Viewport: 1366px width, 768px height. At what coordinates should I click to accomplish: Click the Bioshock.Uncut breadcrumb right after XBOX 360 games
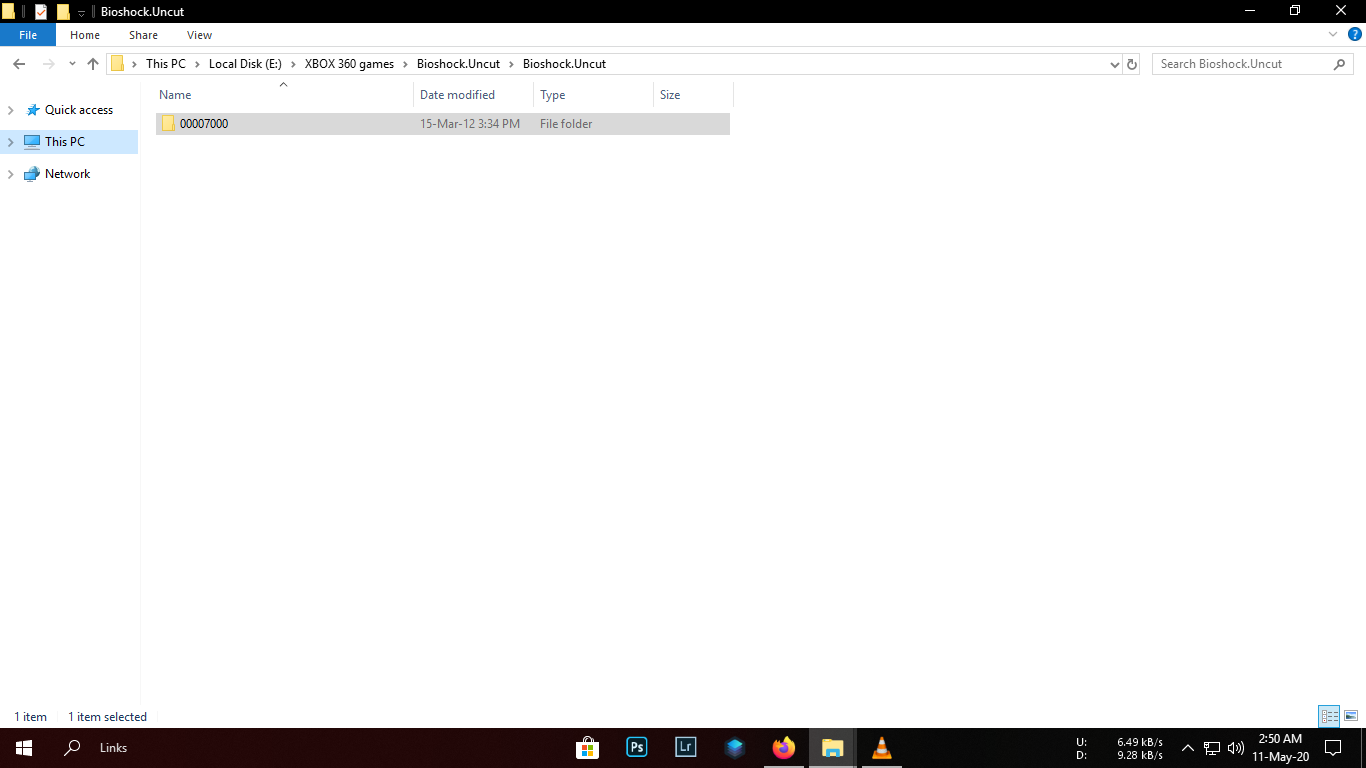click(x=458, y=64)
